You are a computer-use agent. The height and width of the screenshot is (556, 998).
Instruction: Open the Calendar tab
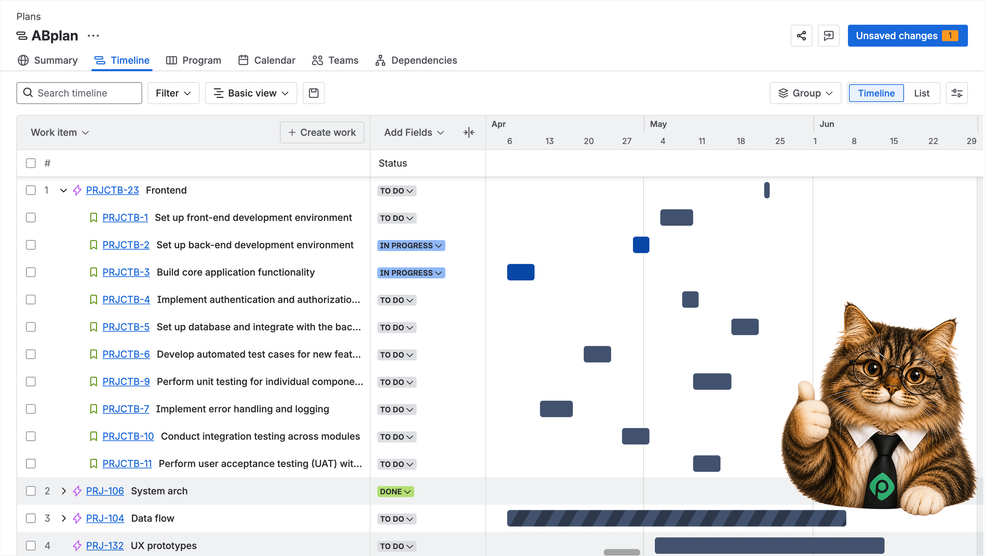tap(267, 60)
